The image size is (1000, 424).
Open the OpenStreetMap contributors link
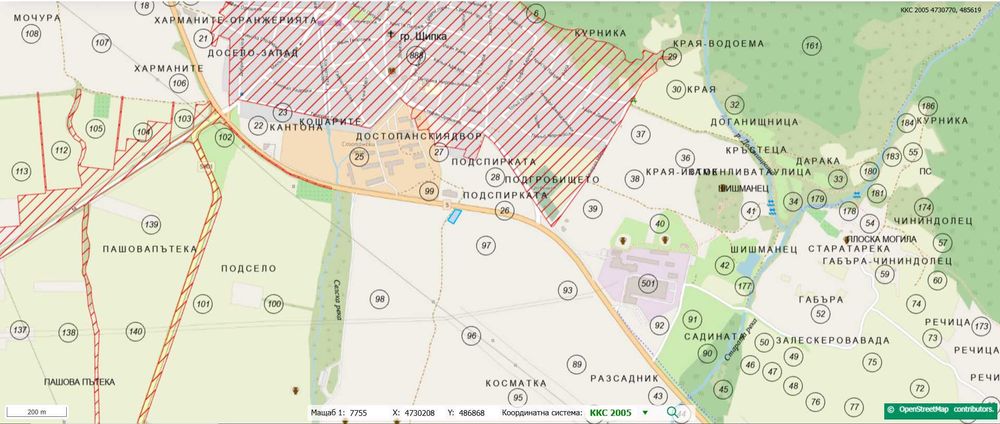pyautogui.click(x=940, y=409)
